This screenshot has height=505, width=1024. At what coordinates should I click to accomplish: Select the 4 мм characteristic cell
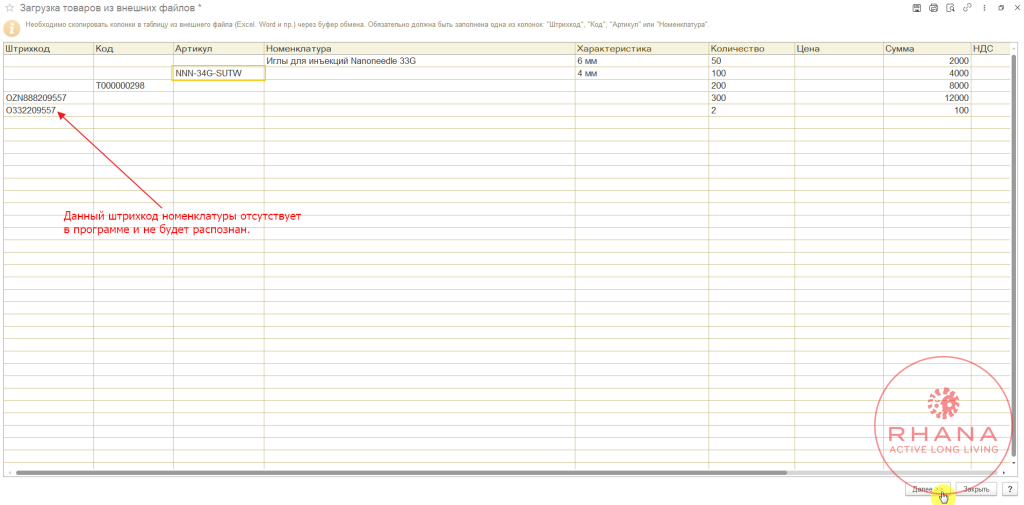[x=642, y=73]
